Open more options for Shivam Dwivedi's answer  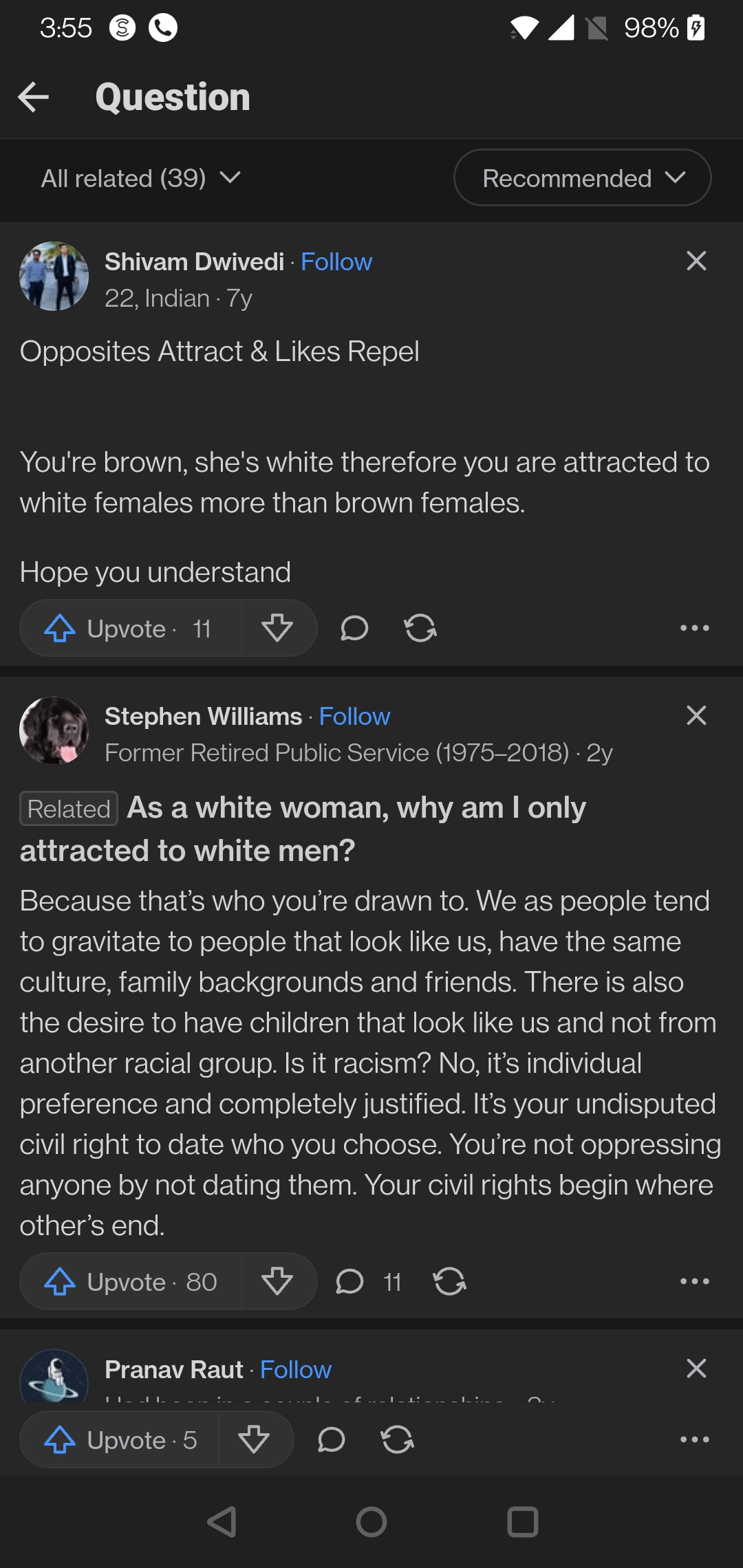[x=695, y=628]
